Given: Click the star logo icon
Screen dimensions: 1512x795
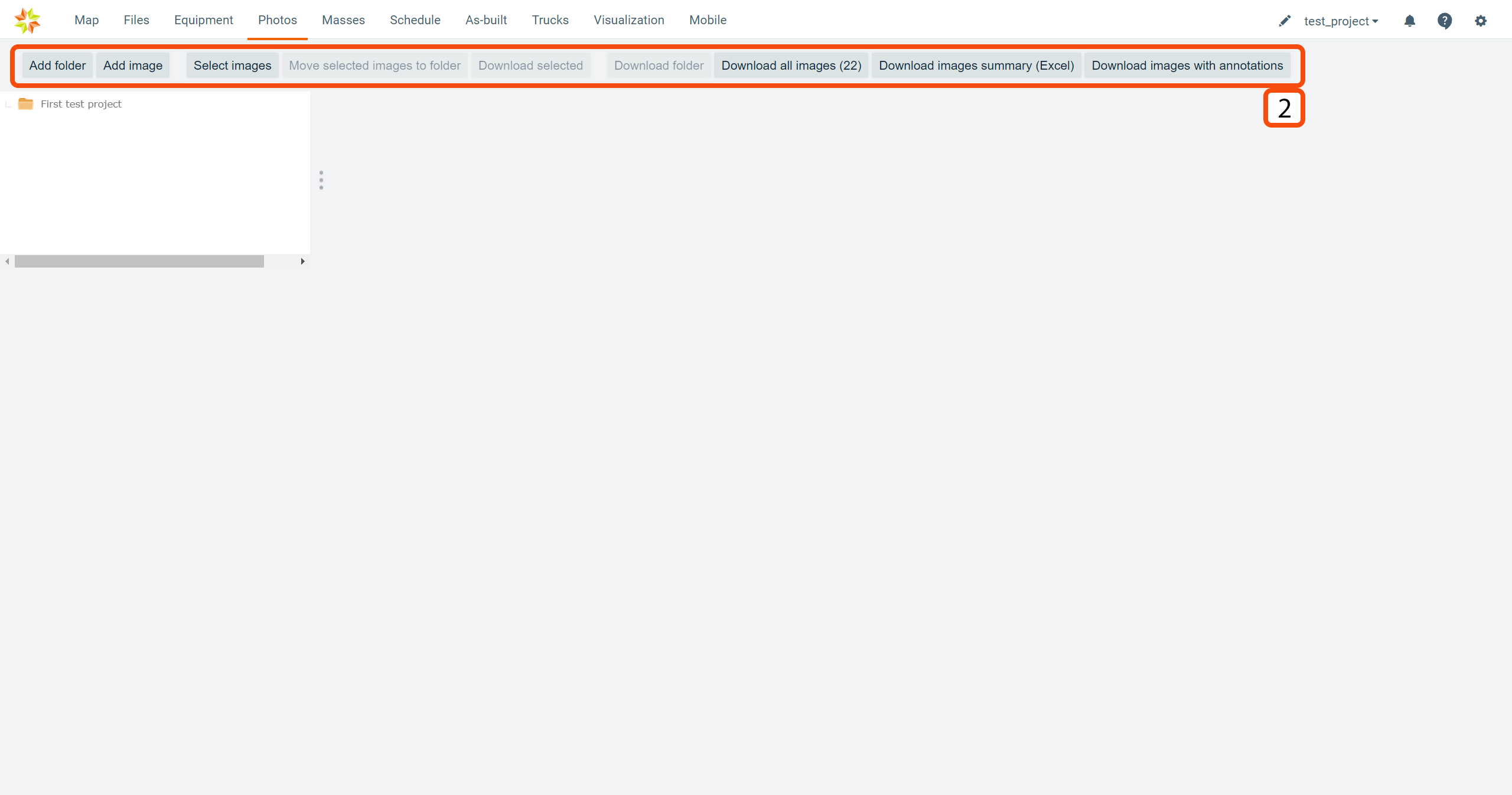Looking at the screenshot, I should 27,21.
